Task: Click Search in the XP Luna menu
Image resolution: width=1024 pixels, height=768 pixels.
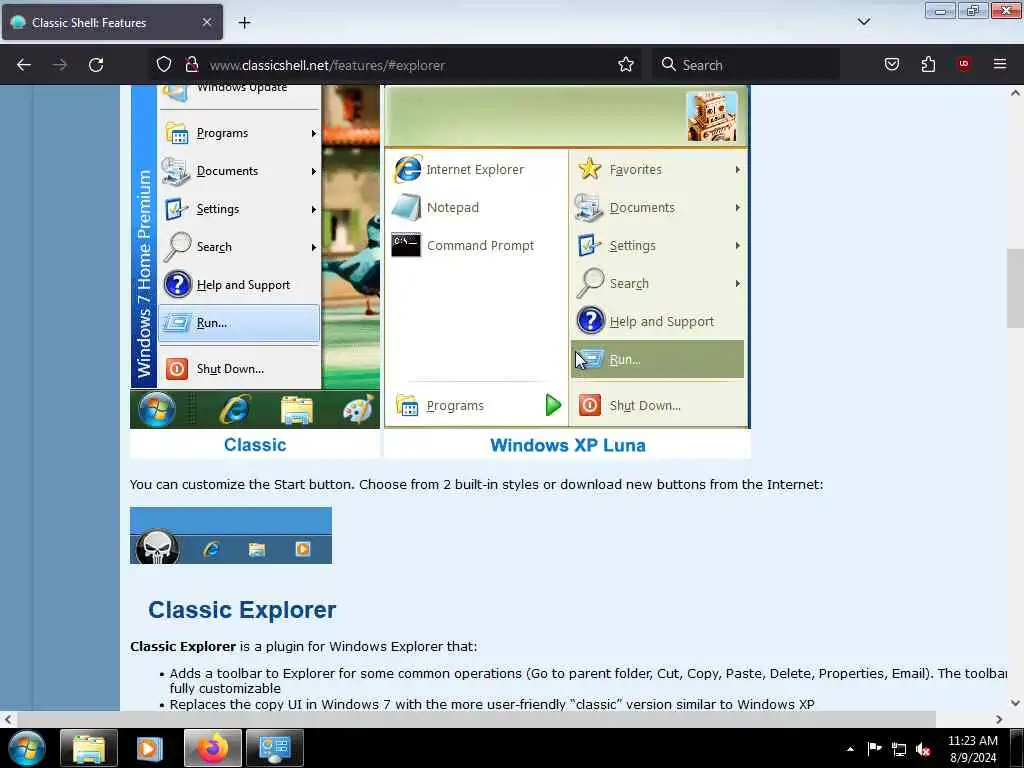Action: [x=657, y=283]
